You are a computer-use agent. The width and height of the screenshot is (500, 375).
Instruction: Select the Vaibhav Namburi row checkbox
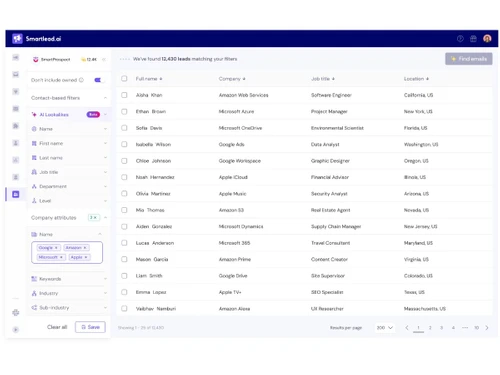[x=124, y=308]
